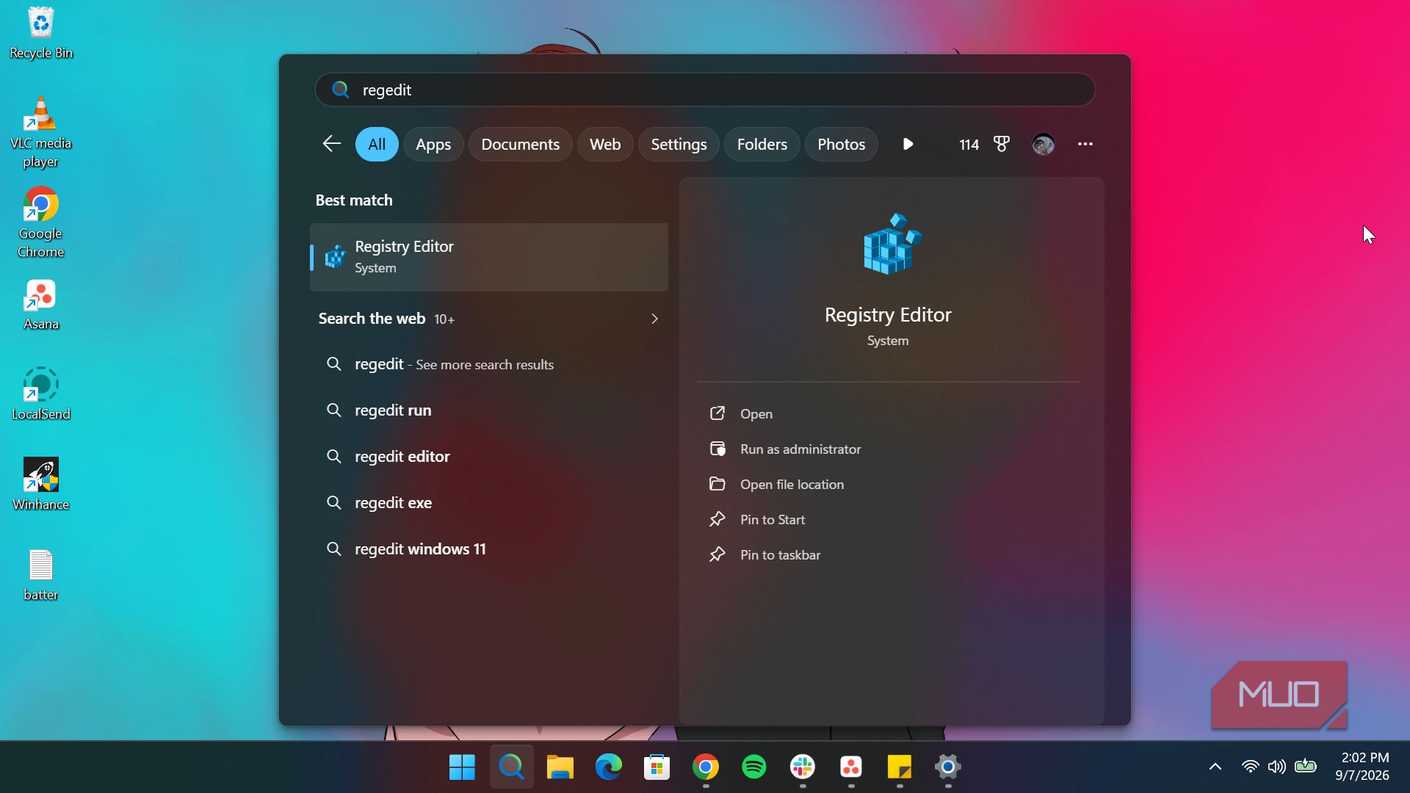Open Slack from the taskbar

802,767
